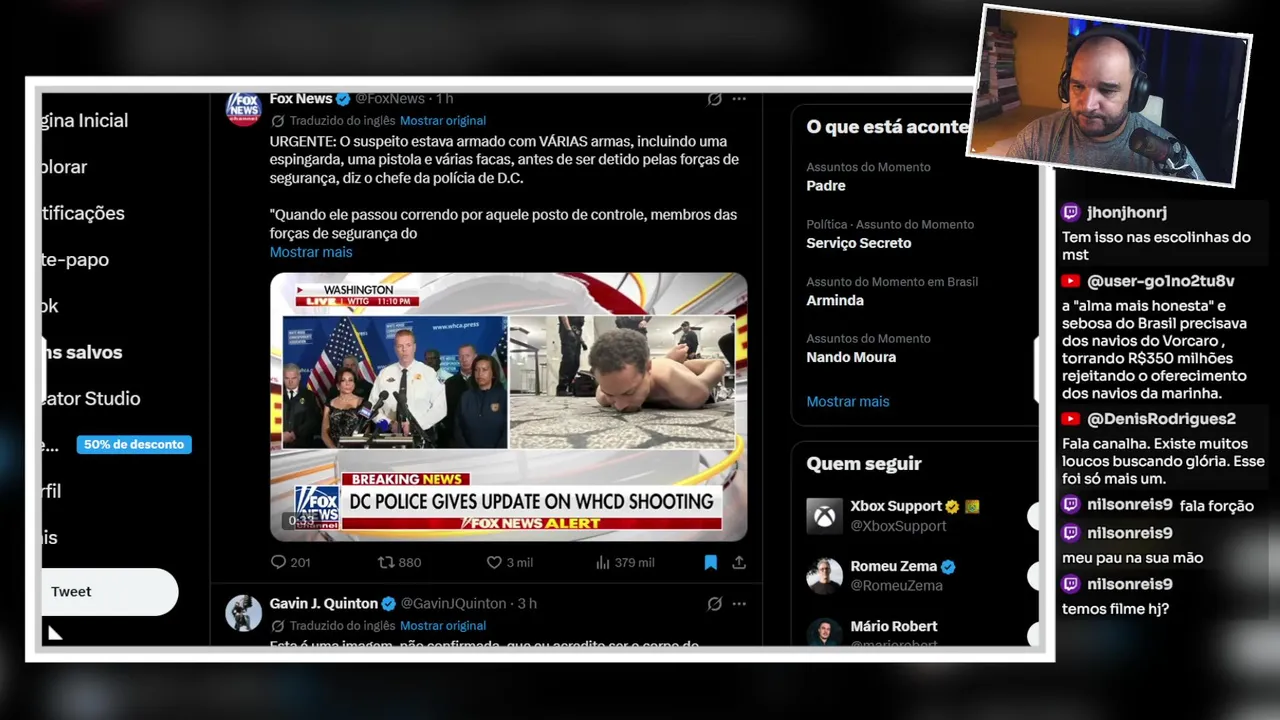
Task: Toggle bookmark on Fox News tweet
Action: point(710,562)
